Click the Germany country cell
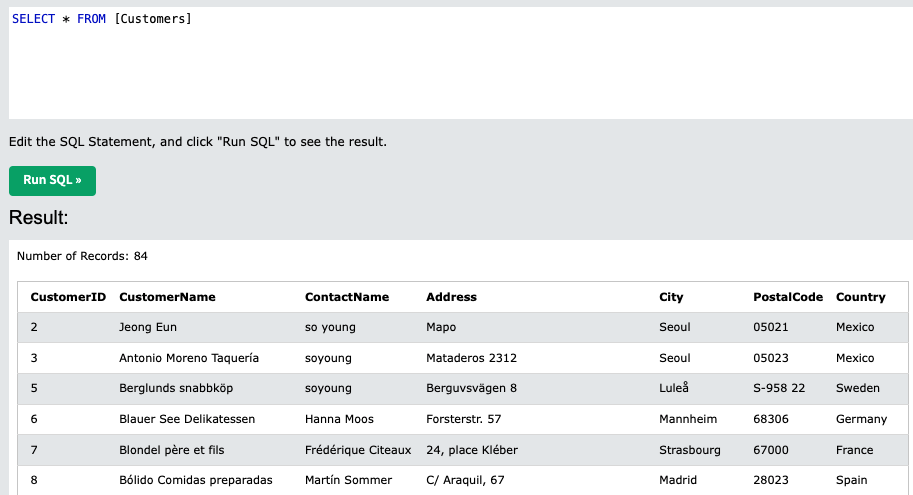 point(861,419)
